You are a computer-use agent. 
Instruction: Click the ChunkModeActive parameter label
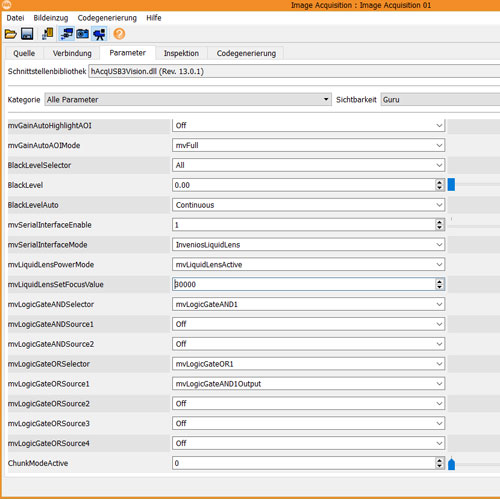[x=38, y=463]
